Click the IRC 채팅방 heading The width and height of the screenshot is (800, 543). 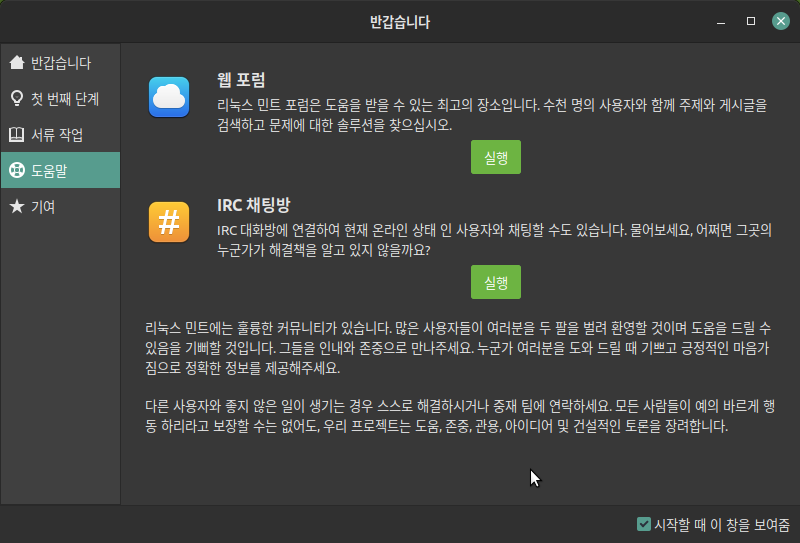coord(254,205)
